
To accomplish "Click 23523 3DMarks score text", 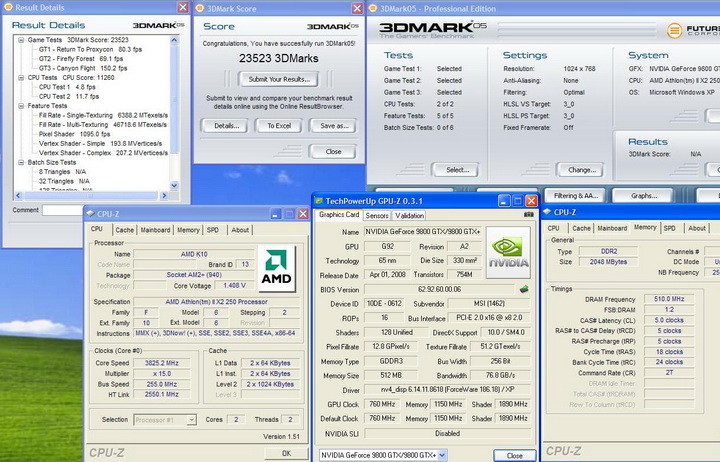I will pyautogui.click(x=279, y=58).
